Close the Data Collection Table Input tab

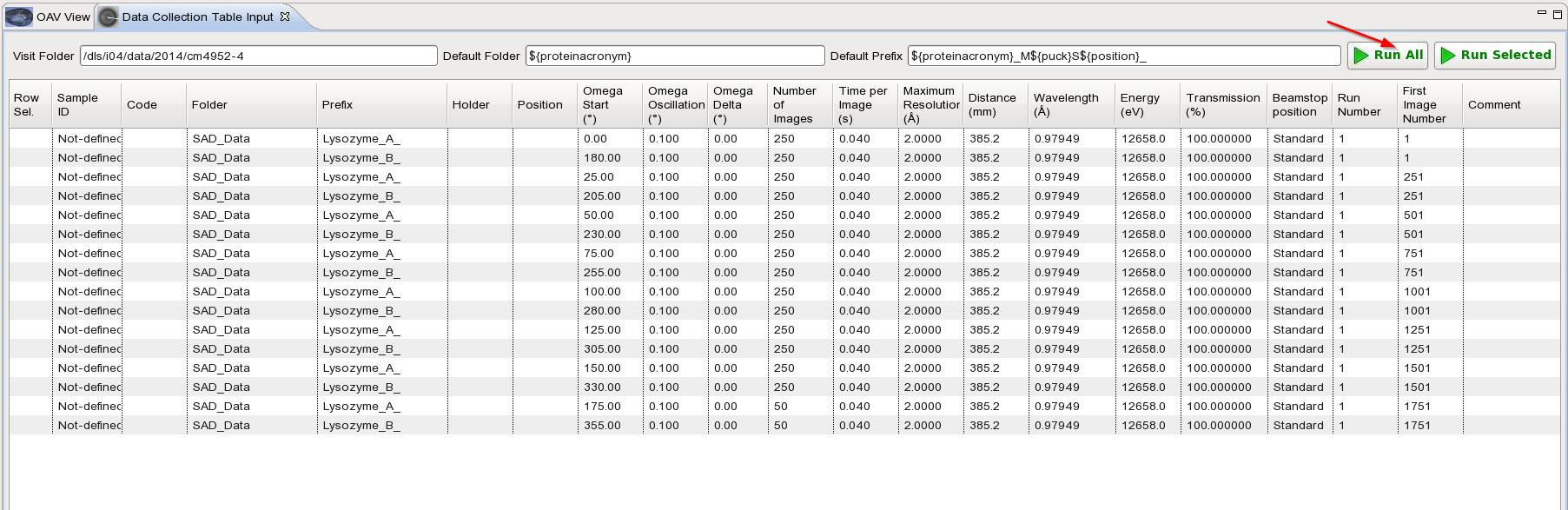285,17
